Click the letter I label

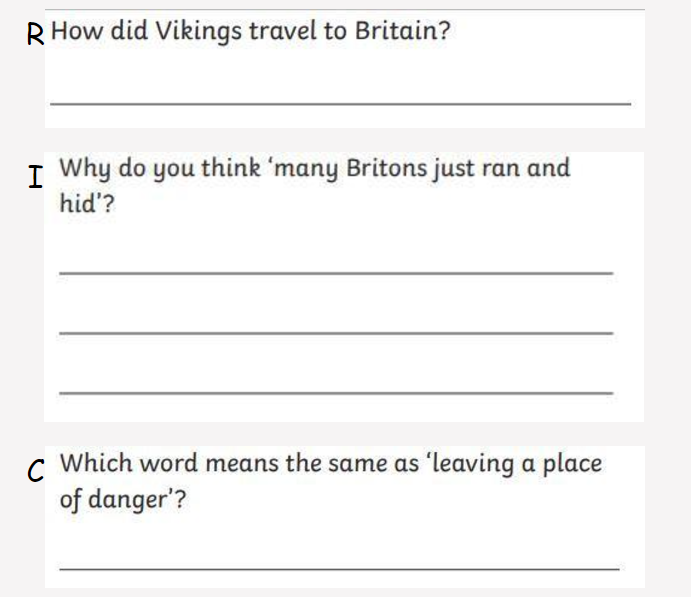36,177
